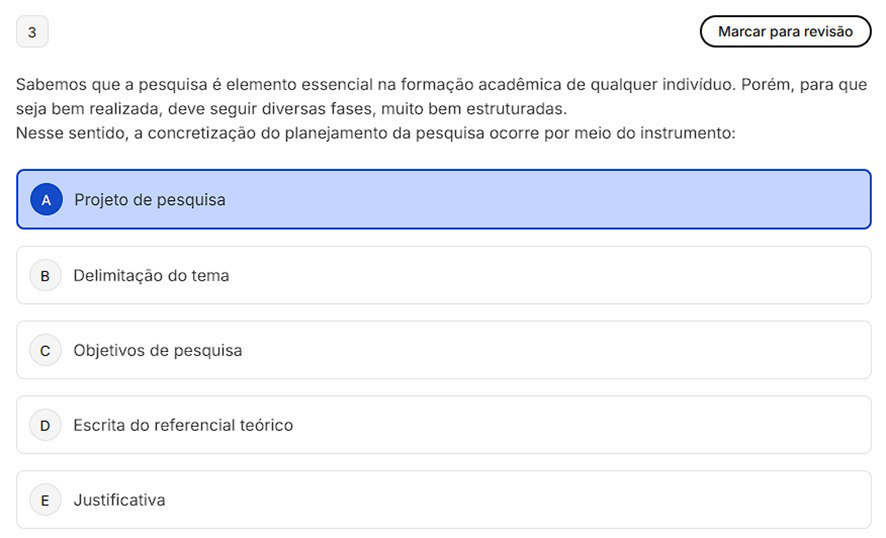Click the question number 3 badge
The width and height of the screenshot is (886, 538).
coord(32,32)
